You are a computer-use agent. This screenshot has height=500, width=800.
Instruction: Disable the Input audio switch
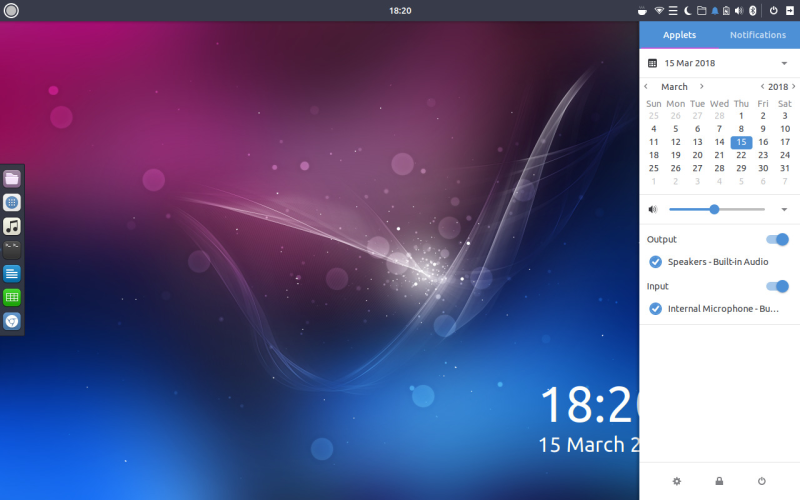pos(776,286)
